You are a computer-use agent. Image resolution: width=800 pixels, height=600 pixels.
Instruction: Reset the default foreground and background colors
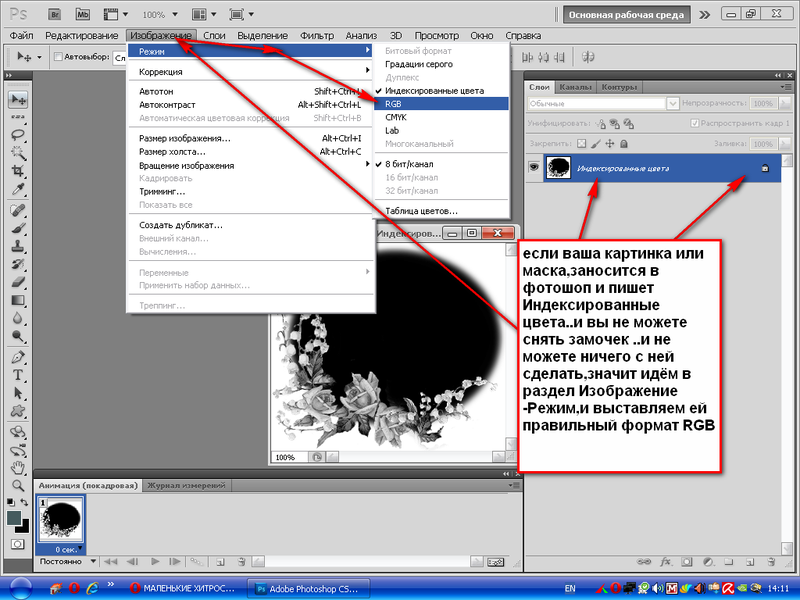[10, 503]
